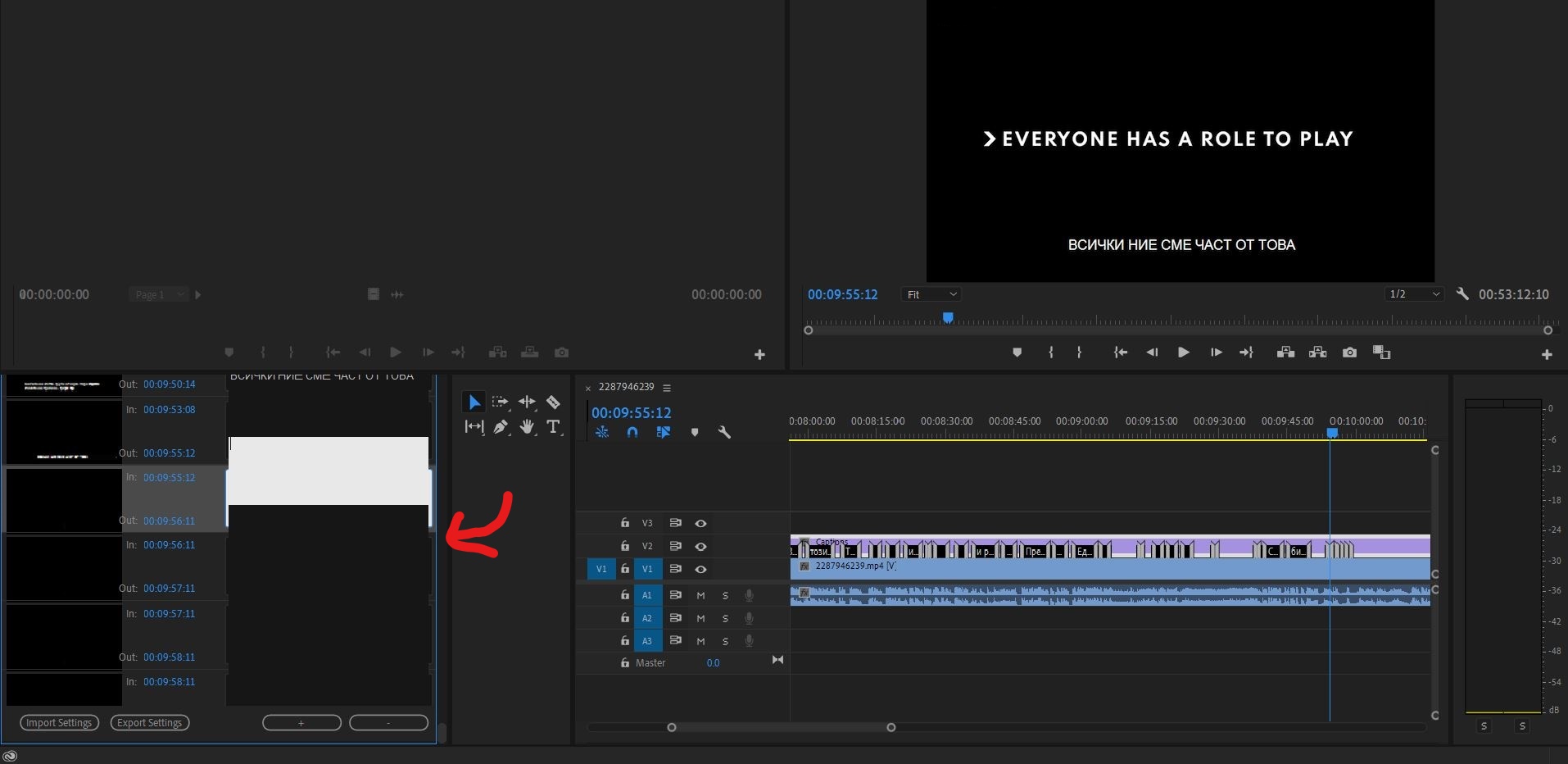Select the Type tool

[x=554, y=426]
